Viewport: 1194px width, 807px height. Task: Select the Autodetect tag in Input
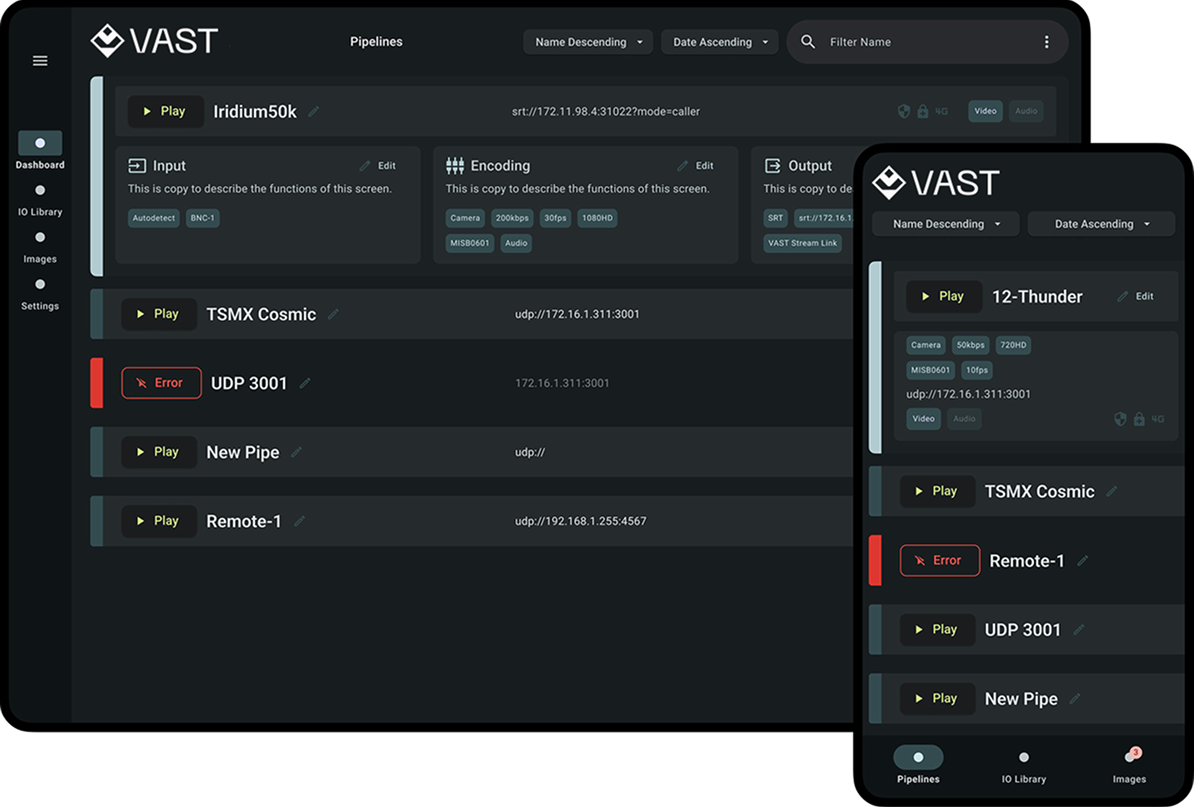pyautogui.click(x=154, y=218)
